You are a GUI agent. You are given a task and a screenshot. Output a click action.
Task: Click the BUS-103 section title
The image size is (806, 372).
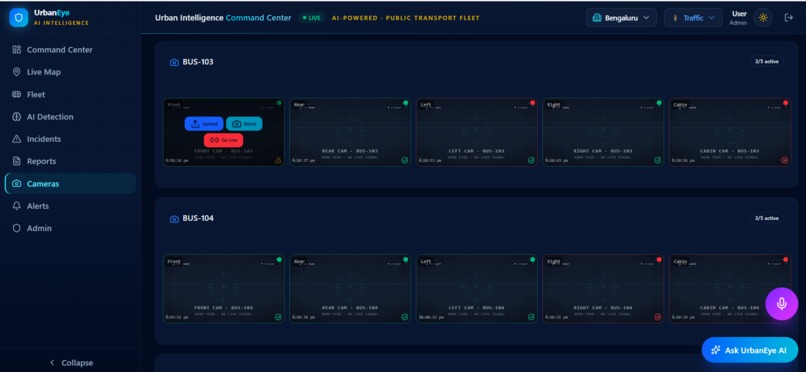click(x=198, y=62)
